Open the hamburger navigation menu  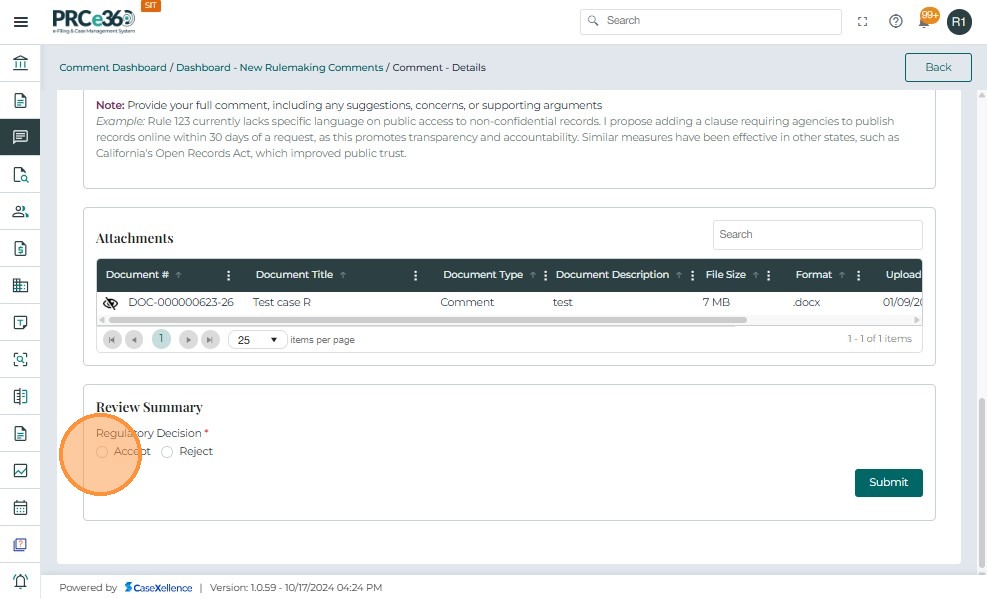[20, 21]
